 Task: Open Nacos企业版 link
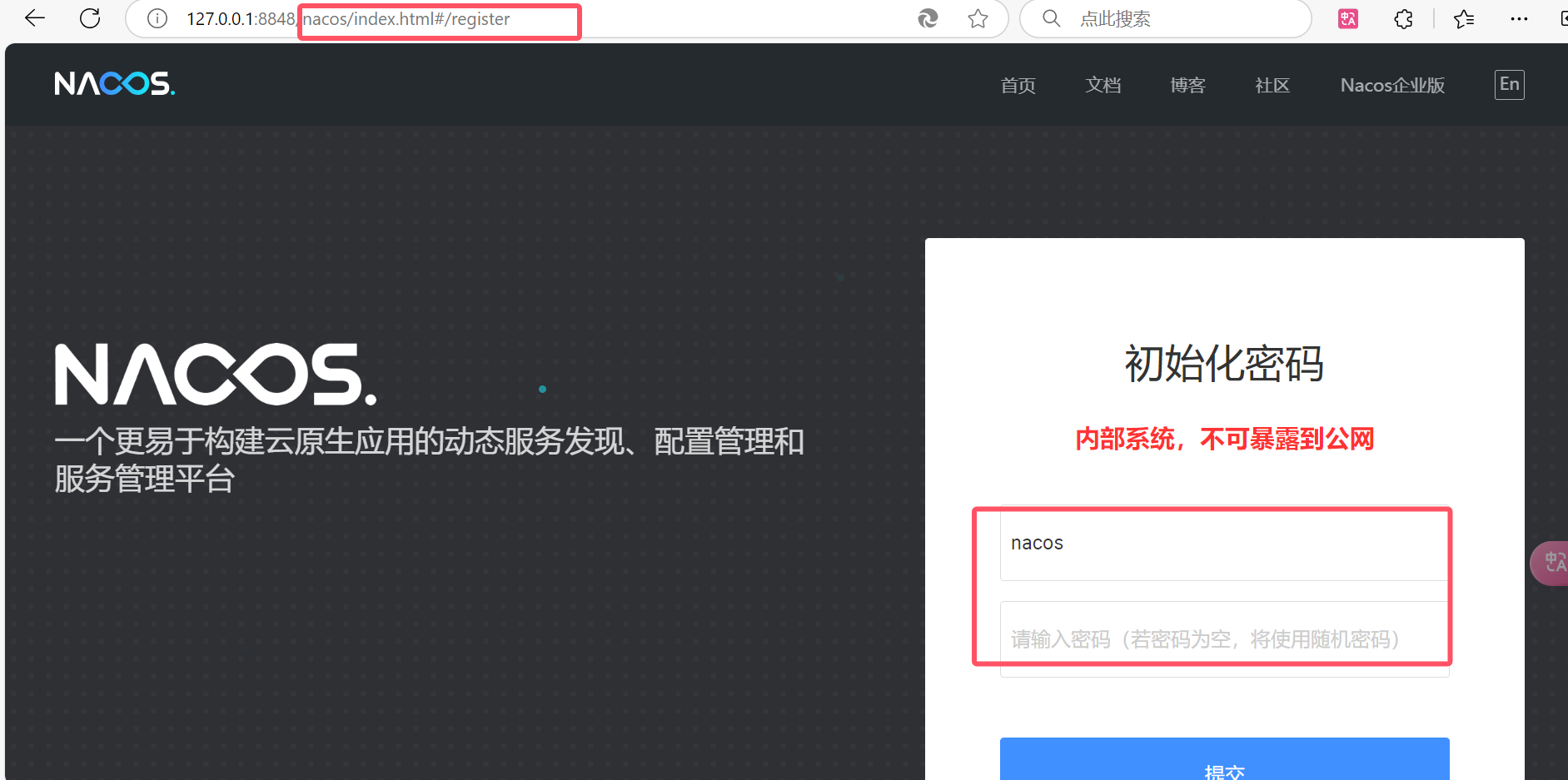tap(1392, 85)
